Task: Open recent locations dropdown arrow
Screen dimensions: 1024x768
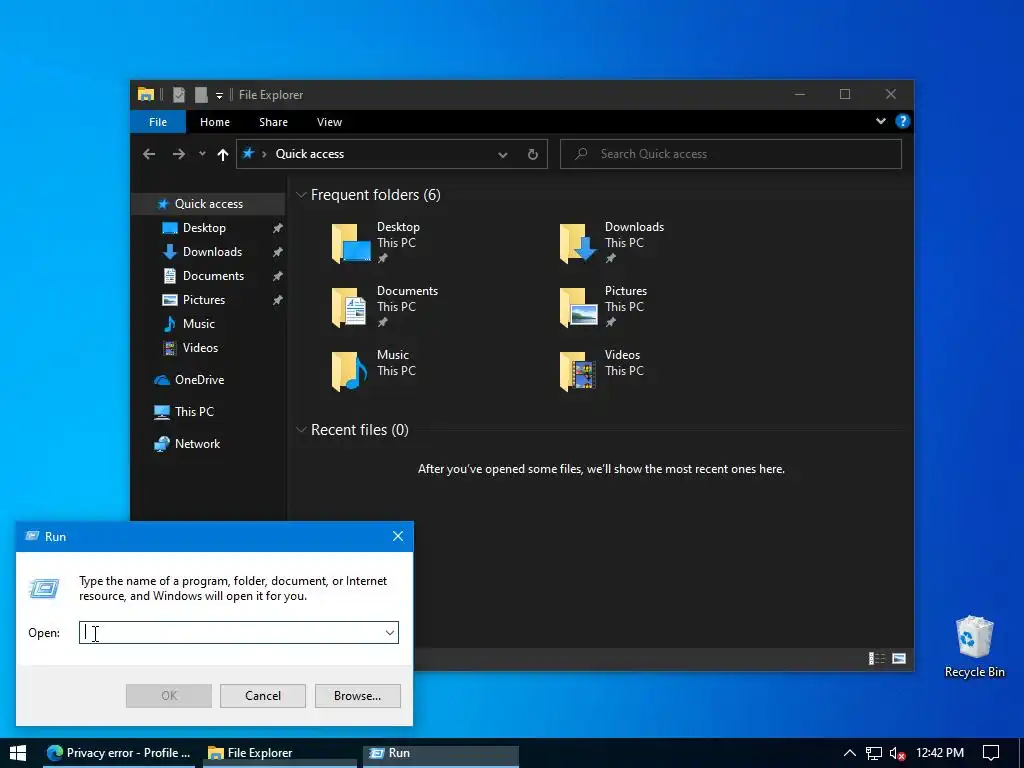Action: 202,154
